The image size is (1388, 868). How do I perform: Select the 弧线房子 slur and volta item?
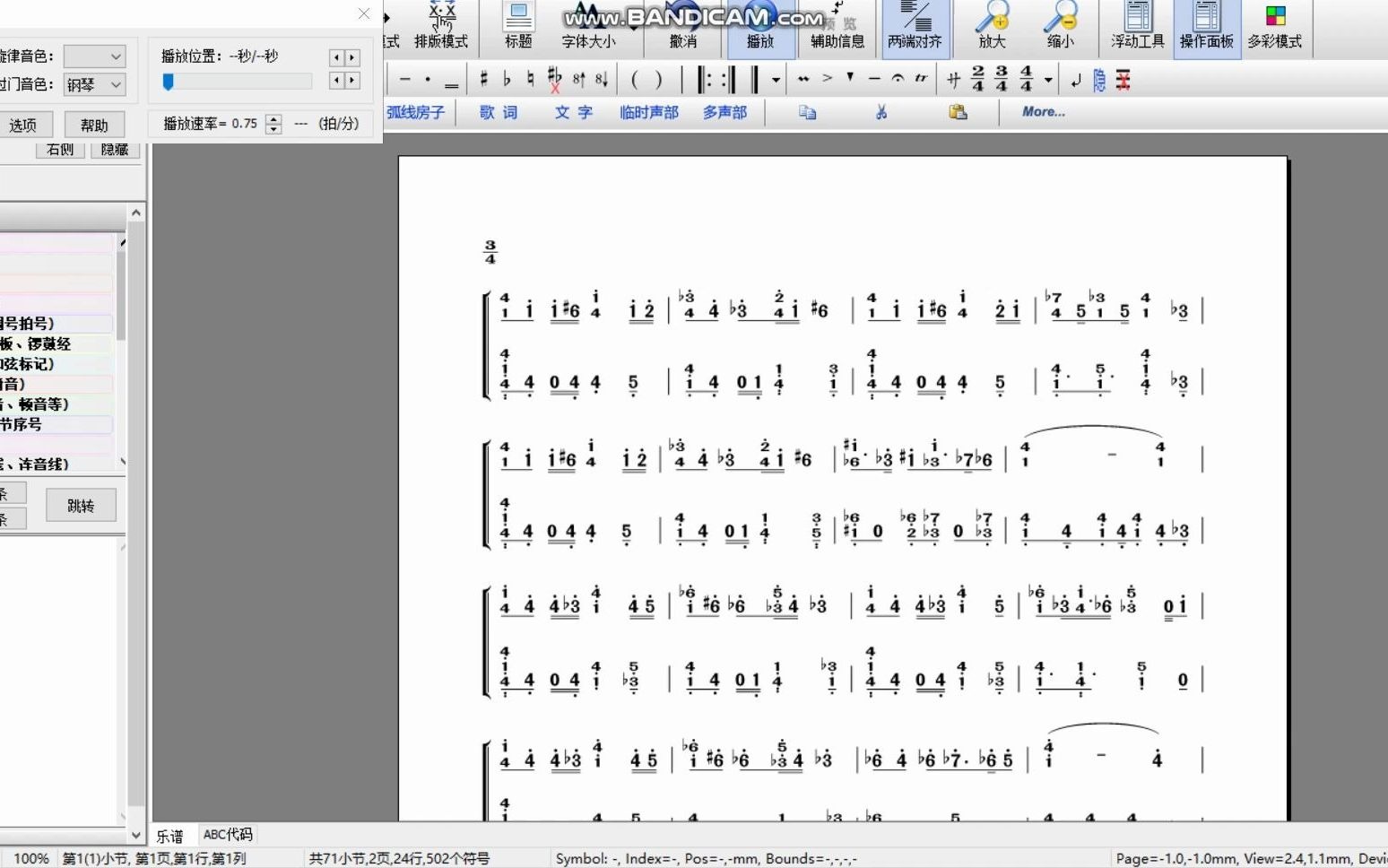click(x=415, y=112)
